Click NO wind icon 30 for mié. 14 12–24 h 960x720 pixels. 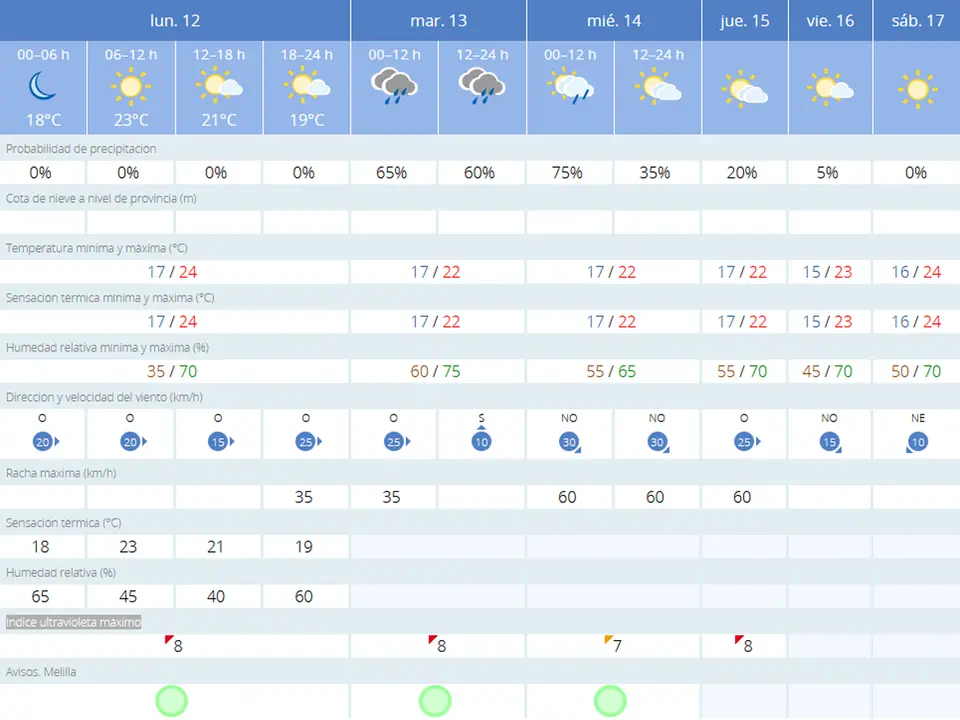coord(658,442)
